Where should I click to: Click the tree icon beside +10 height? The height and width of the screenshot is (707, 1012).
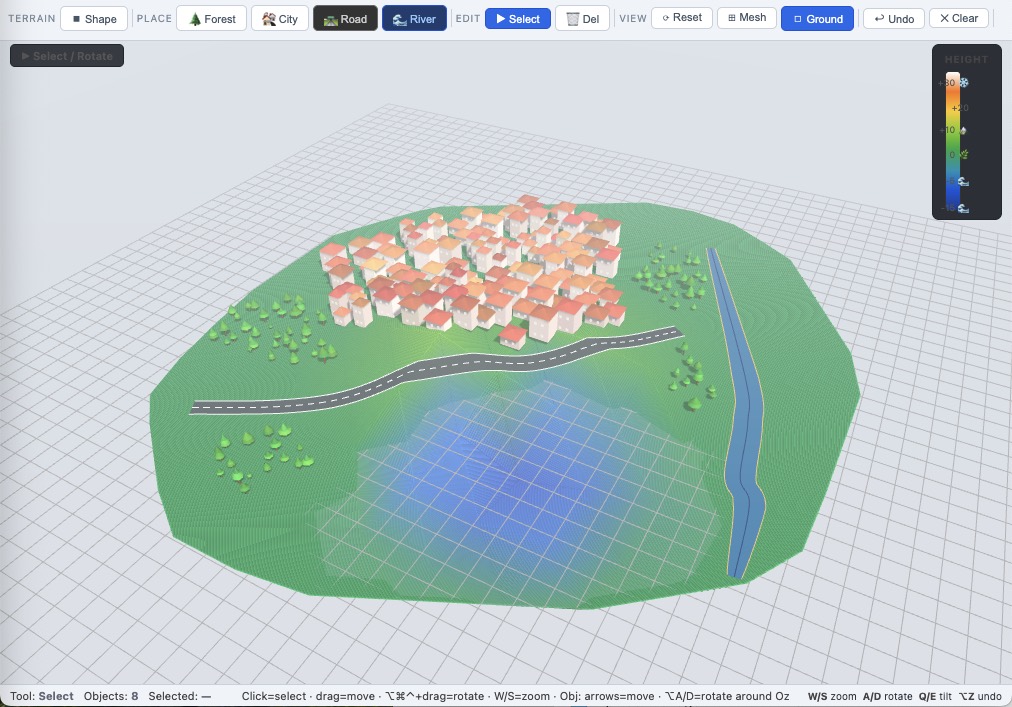pyautogui.click(x=963, y=130)
